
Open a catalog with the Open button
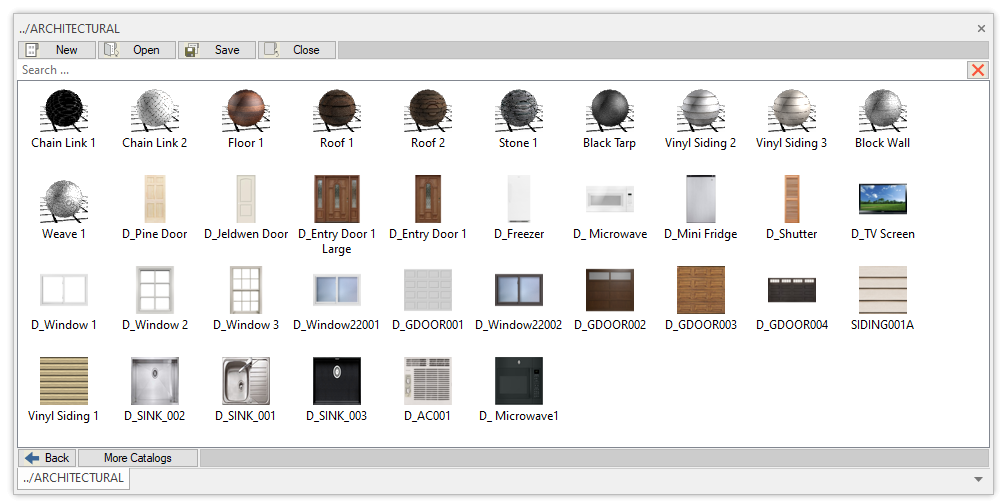click(x=137, y=50)
